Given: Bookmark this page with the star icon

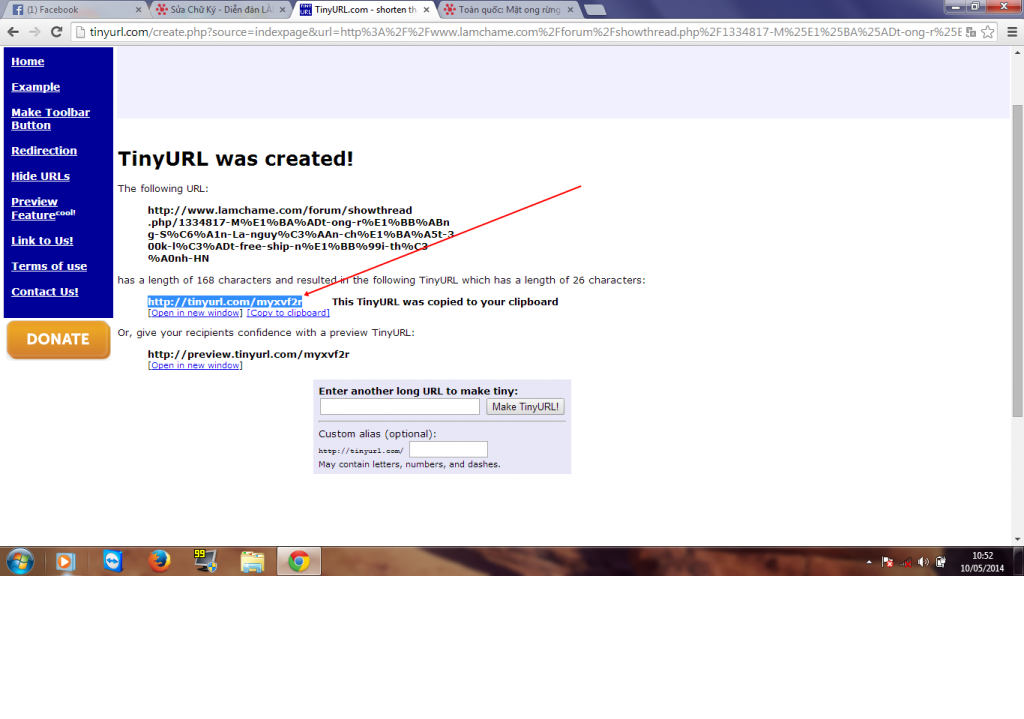Looking at the screenshot, I should point(987,32).
